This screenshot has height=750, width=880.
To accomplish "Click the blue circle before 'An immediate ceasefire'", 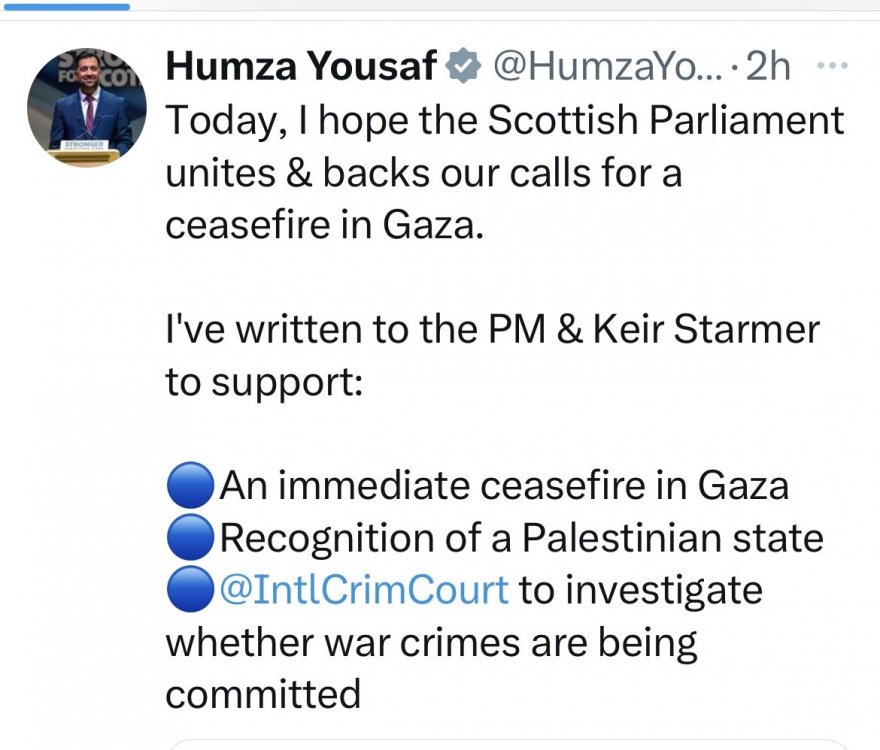I will (x=191, y=486).
